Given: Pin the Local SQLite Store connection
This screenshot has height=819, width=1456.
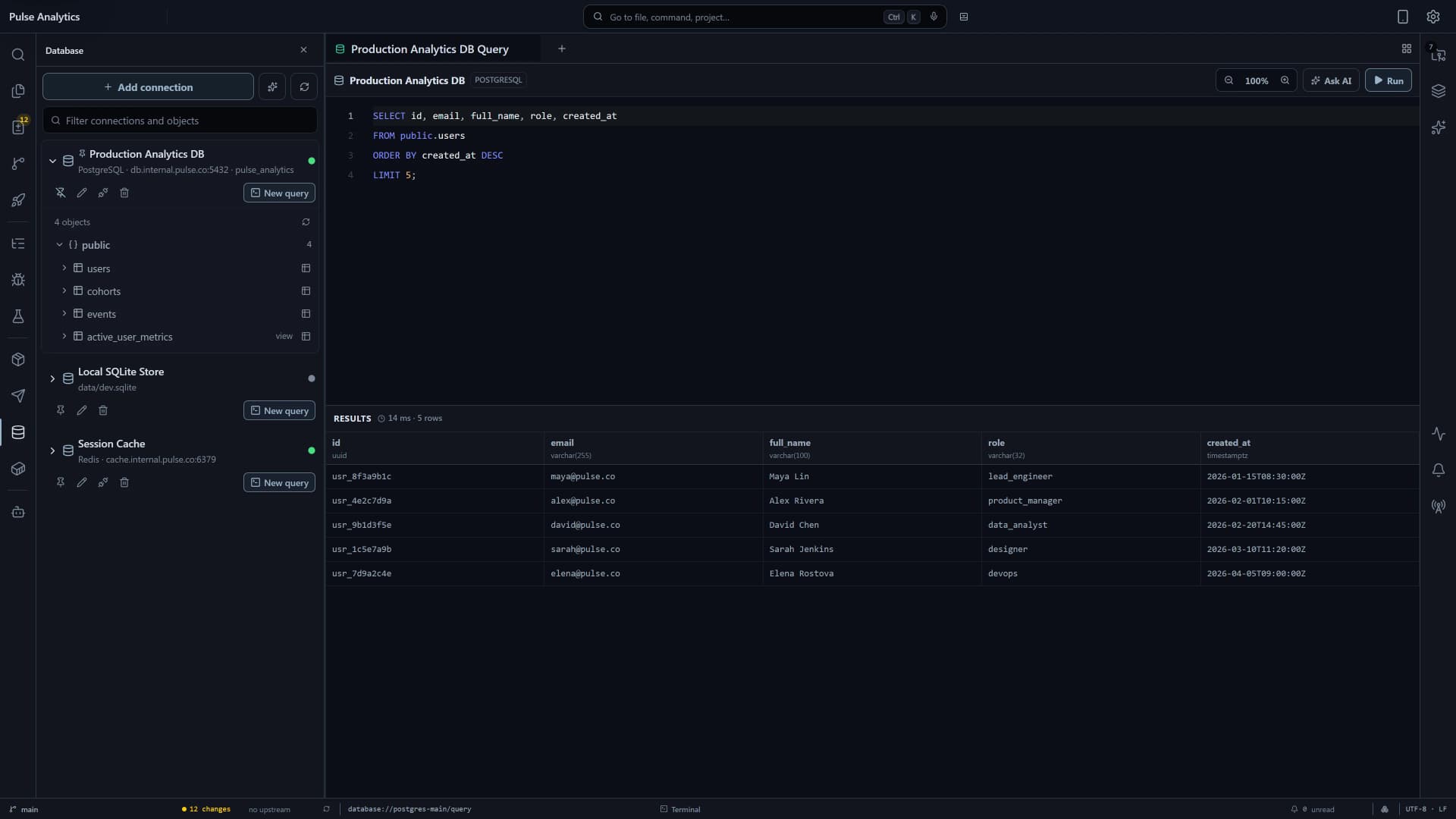Looking at the screenshot, I should [61, 410].
